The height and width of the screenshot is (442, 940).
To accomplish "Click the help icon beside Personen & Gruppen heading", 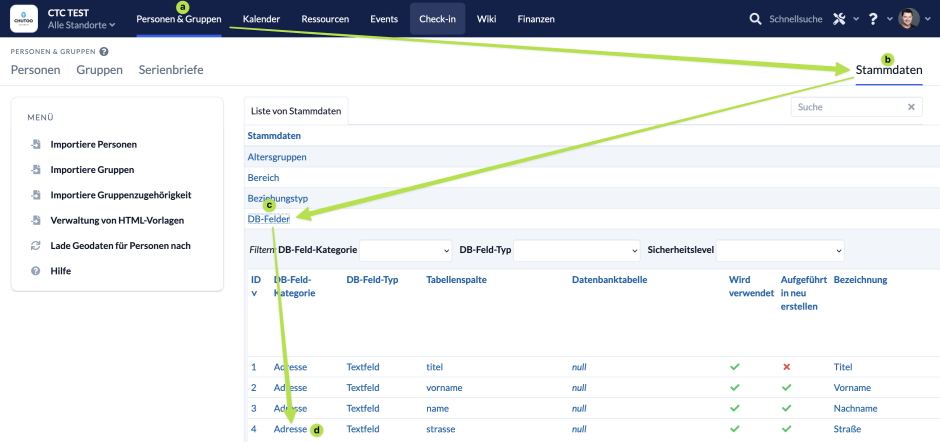I will click(x=104, y=52).
